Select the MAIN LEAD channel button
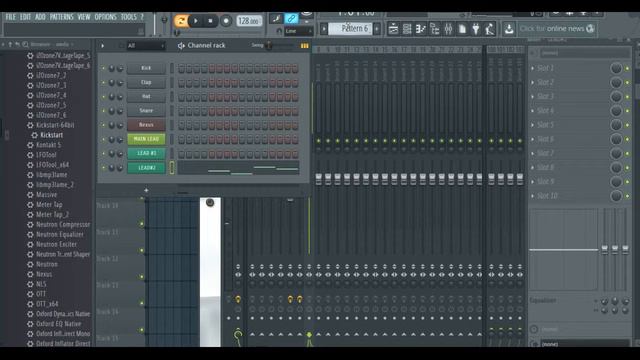Screen dimensions: 640x360 click(146, 139)
